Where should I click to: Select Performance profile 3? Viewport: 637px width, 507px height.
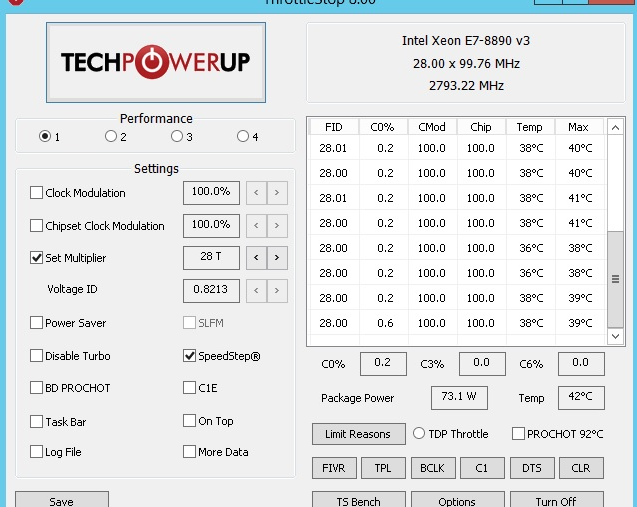tap(177, 136)
